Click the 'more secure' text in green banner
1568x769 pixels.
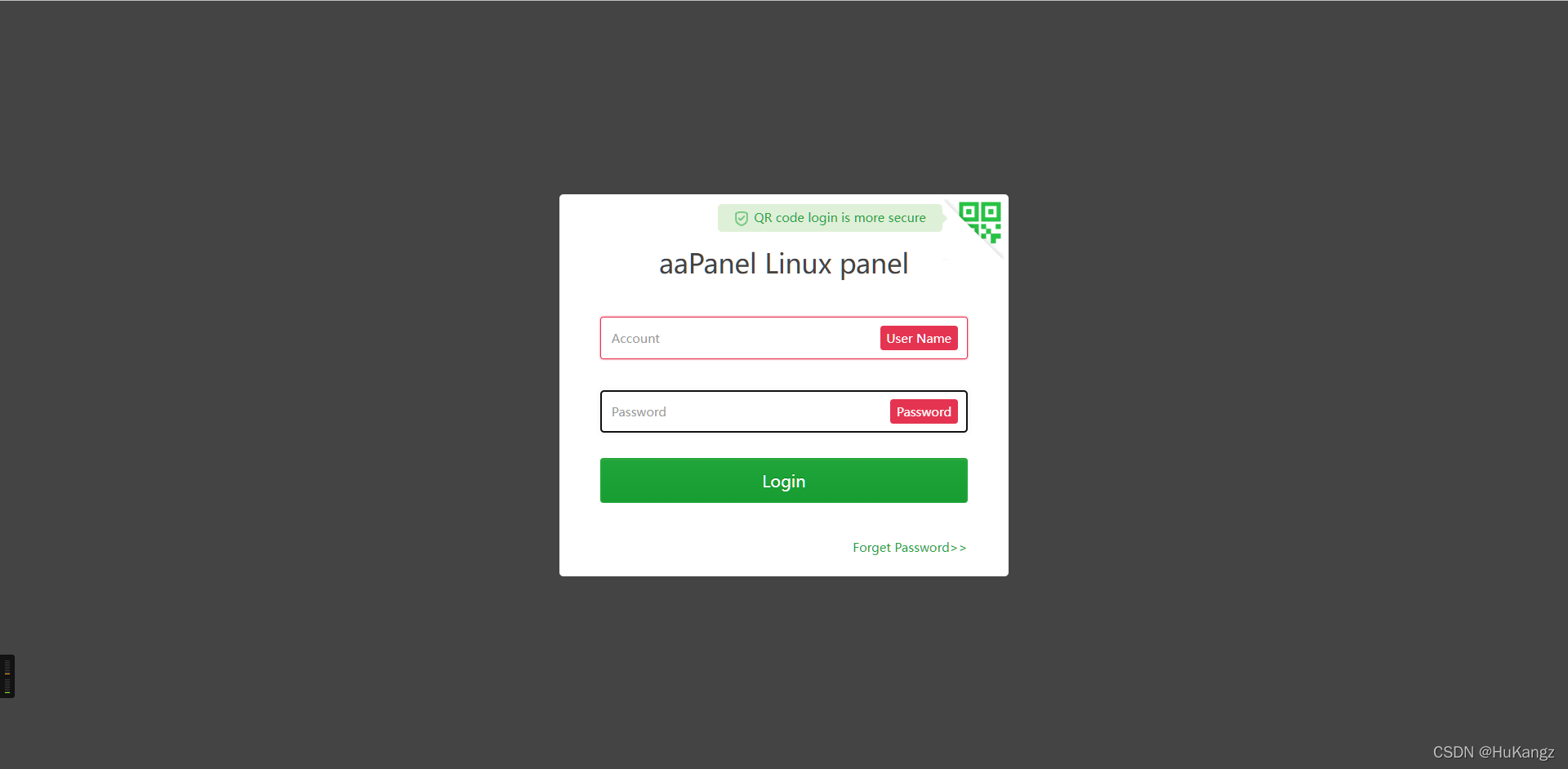[890, 218]
